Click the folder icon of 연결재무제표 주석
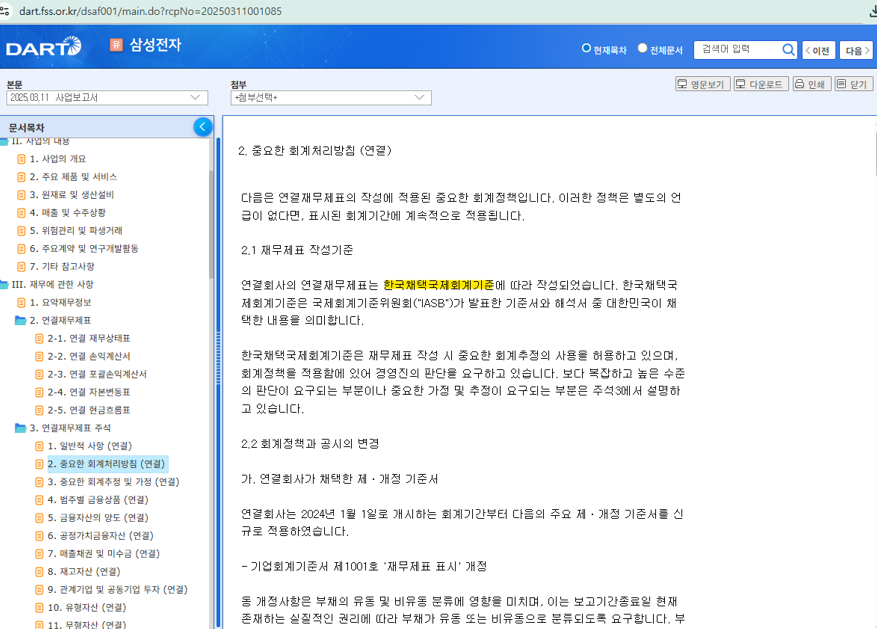This screenshot has width=877, height=629. tap(20, 426)
